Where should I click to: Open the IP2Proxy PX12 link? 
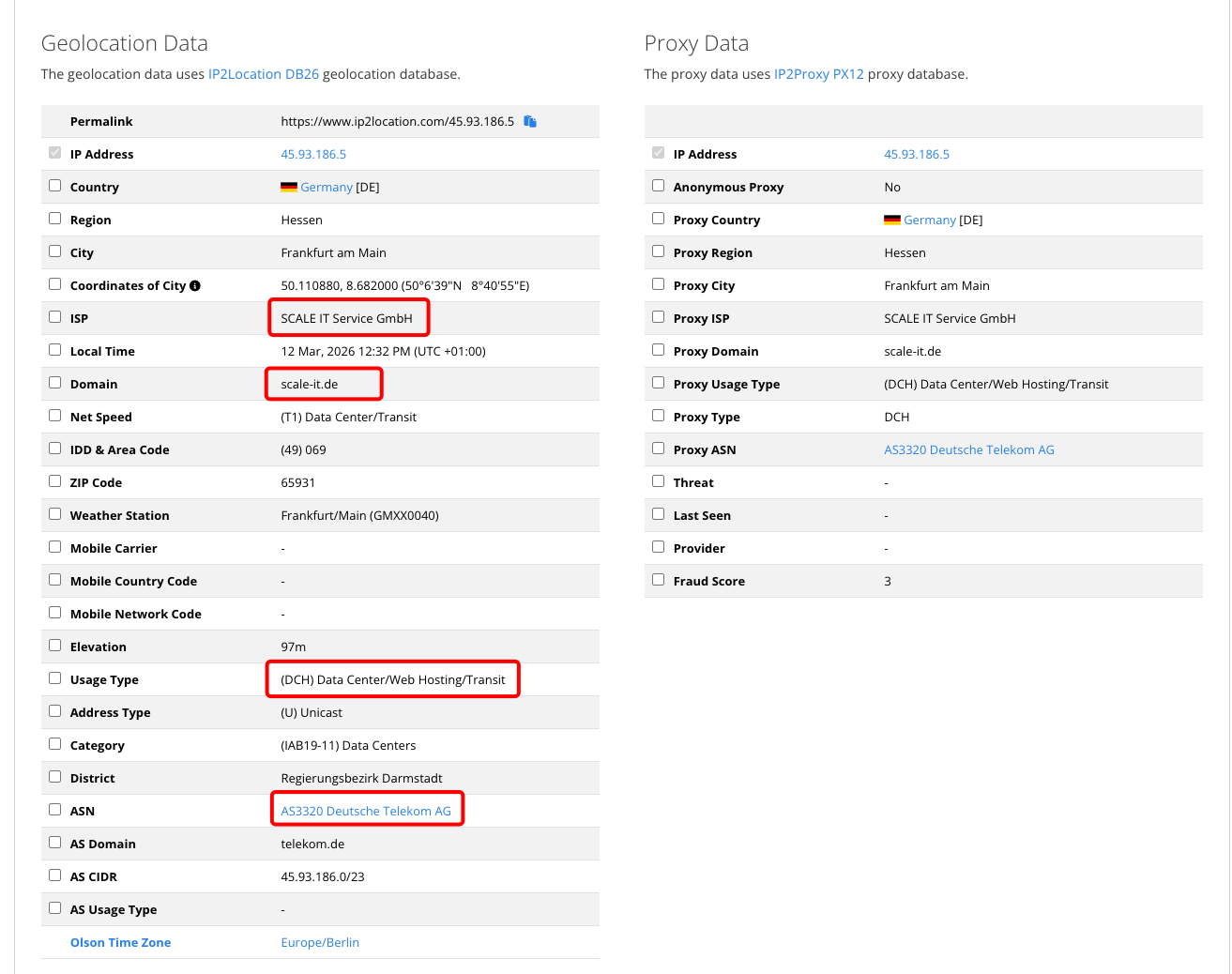click(x=818, y=74)
